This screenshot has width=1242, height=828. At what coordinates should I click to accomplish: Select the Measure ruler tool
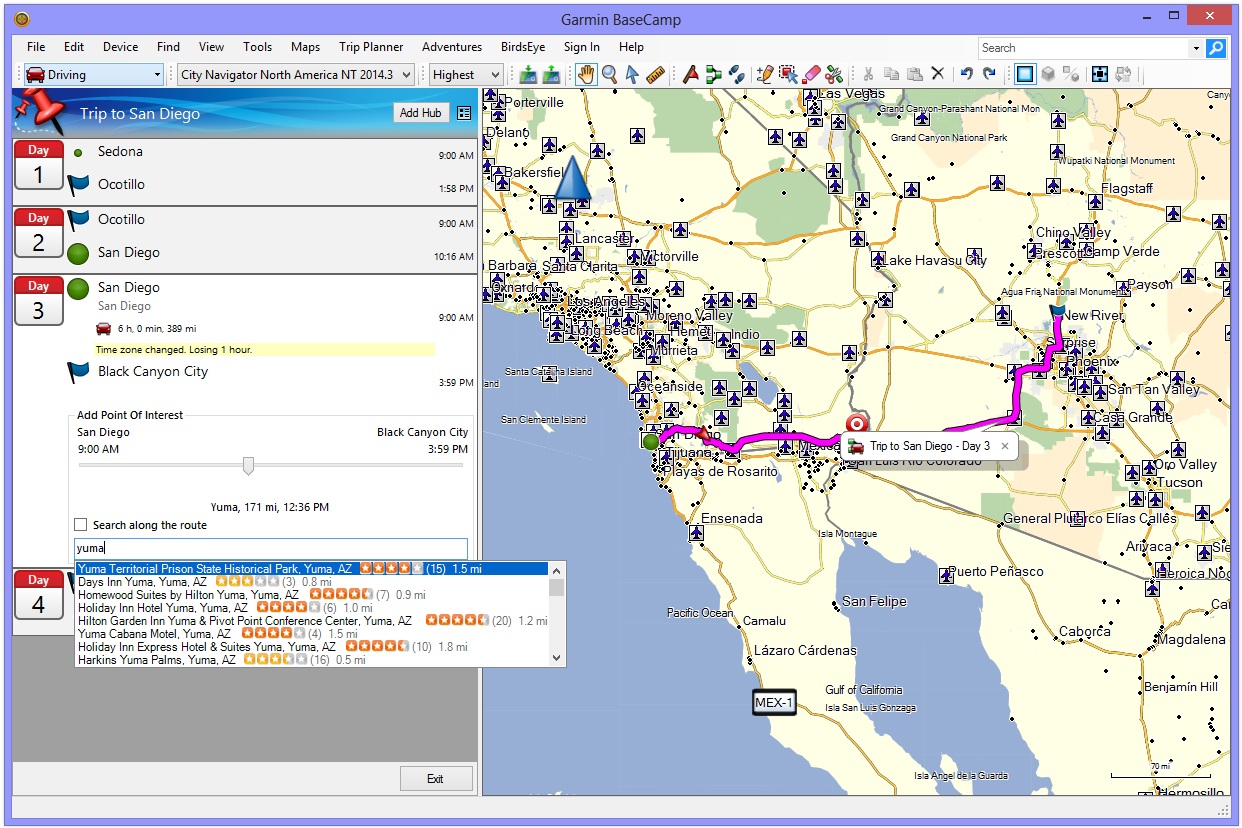pyautogui.click(x=656, y=74)
